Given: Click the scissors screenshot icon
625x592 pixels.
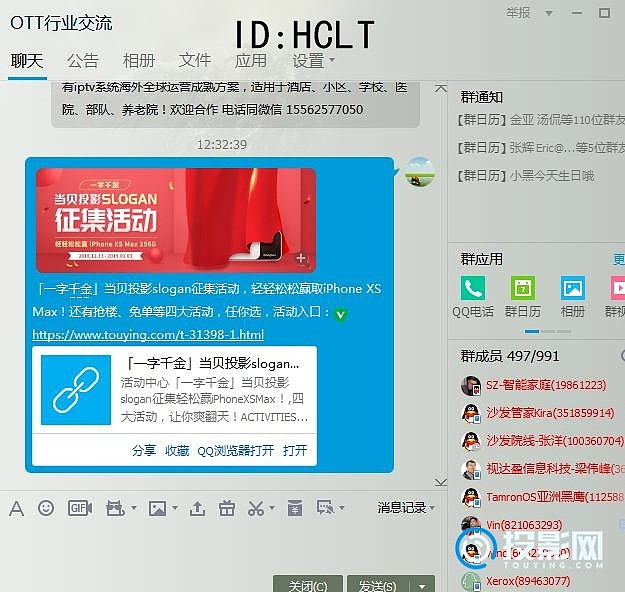Looking at the screenshot, I should coord(256,508).
